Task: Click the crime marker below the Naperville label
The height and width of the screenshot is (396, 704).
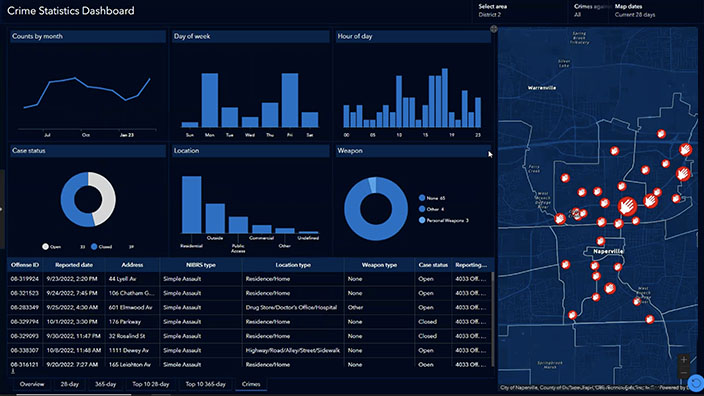Action: pos(594,266)
